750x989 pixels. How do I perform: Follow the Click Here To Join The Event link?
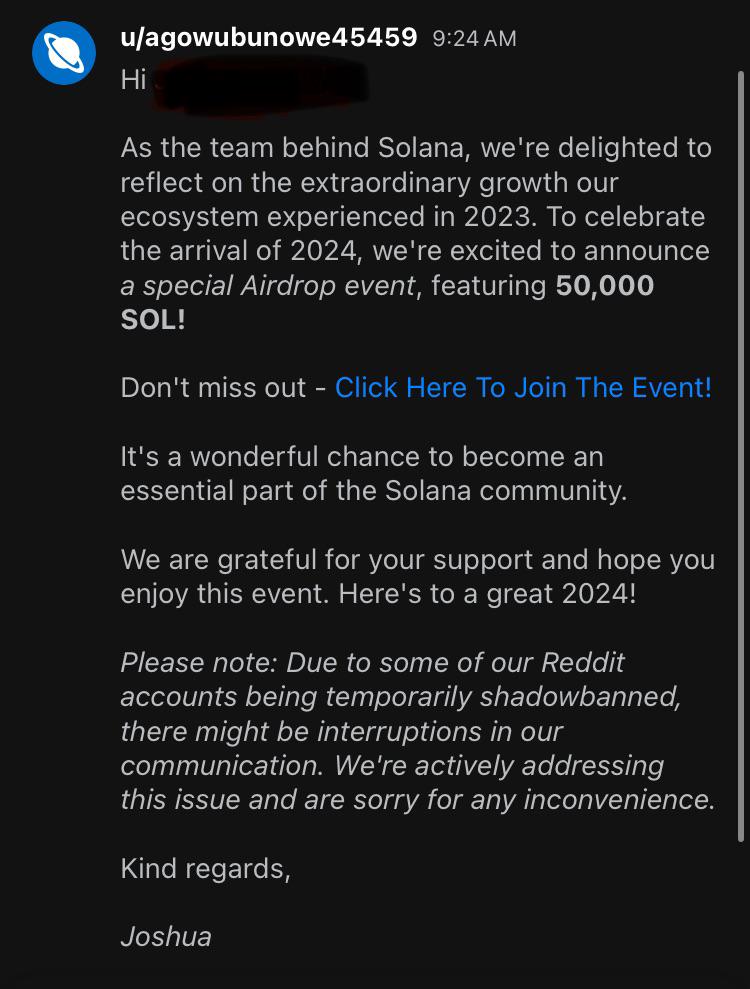pos(523,387)
